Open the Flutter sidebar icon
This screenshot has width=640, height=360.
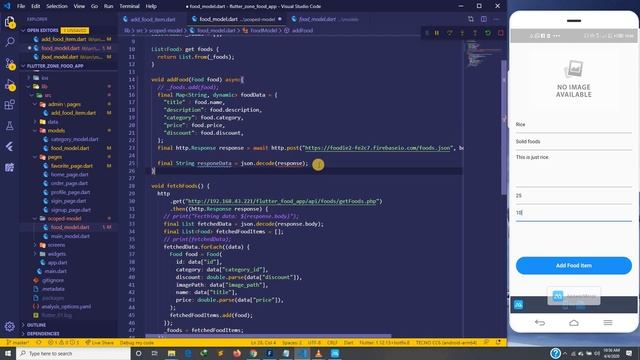(x=10, y=147)
